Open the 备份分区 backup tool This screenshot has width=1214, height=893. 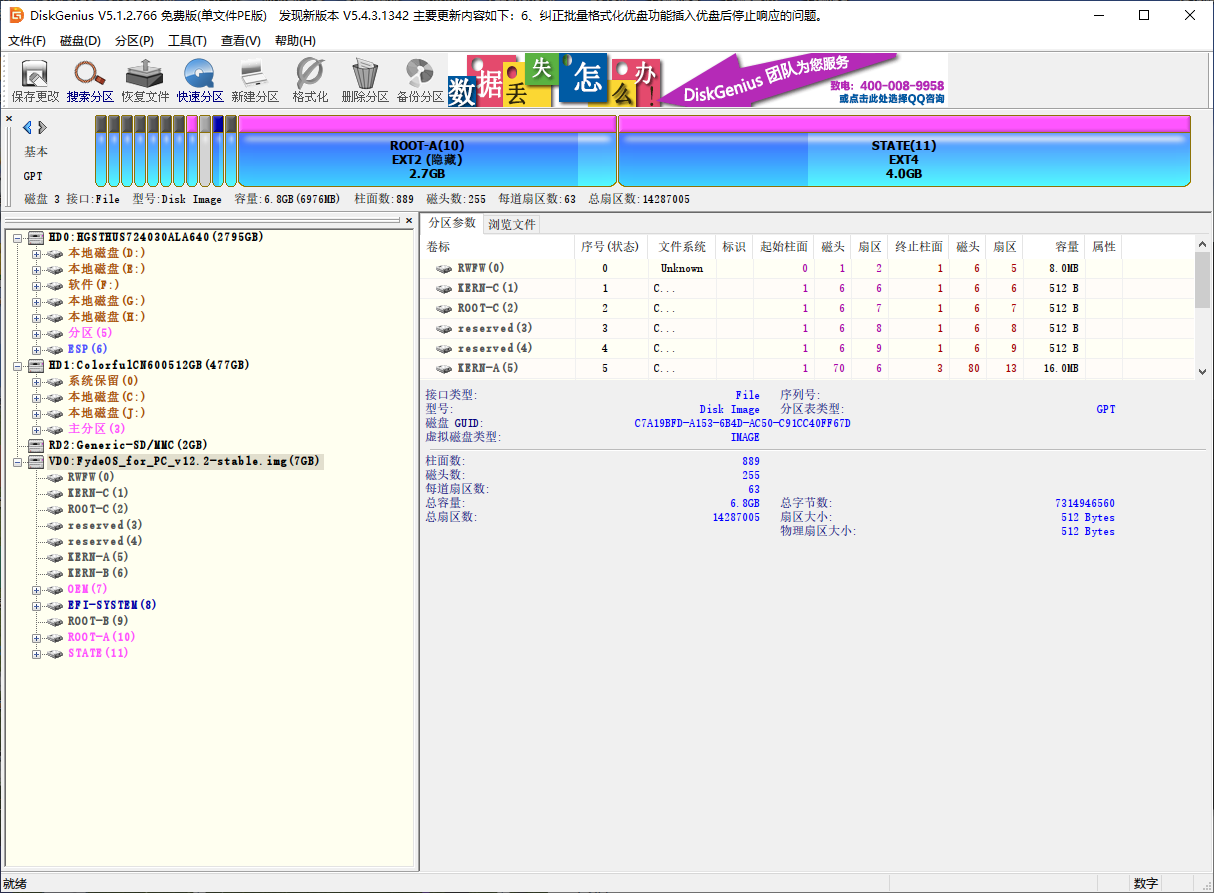tap(420, 81)
